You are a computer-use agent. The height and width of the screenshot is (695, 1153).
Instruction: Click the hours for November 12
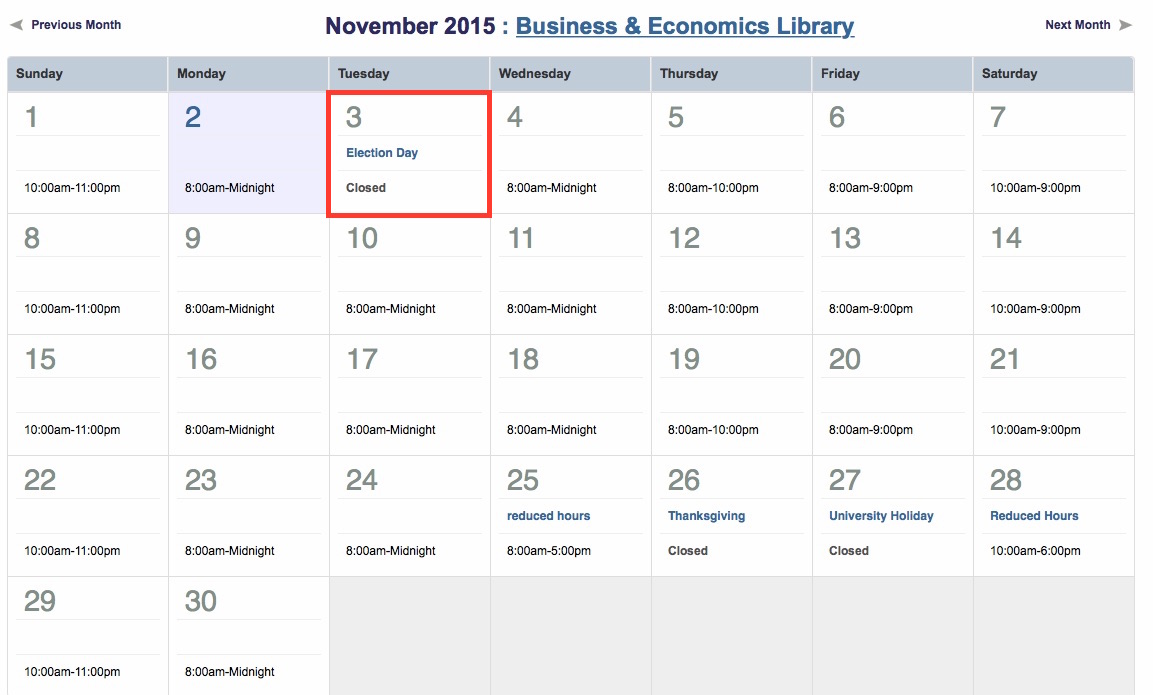click(x=713, y=309)
